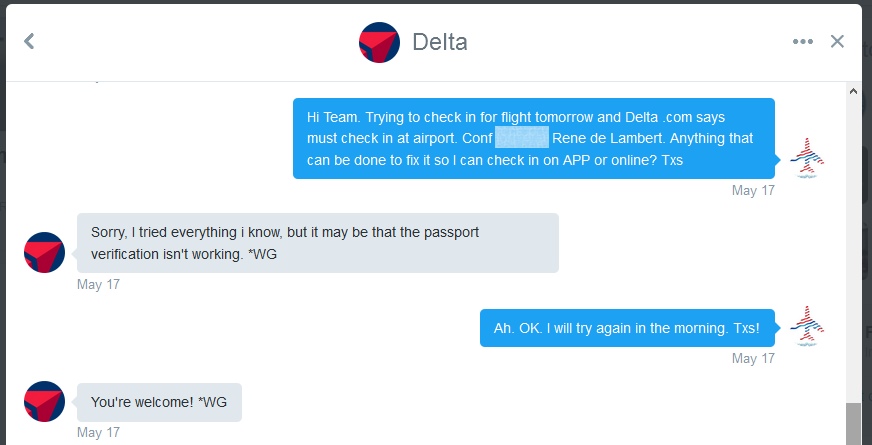Viewport: 872px width, 445px height.
Task: Select the "Hi Team" check-in message bubble
Action: click(533, 138)
